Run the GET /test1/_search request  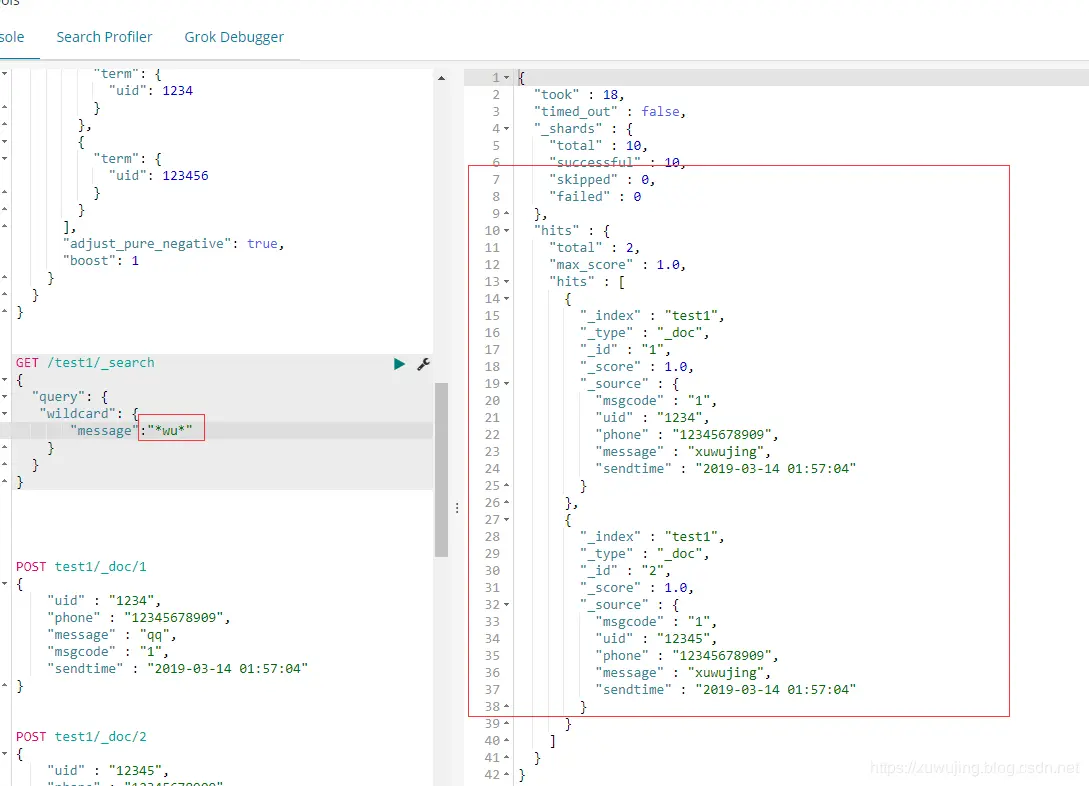click(399, 364)
